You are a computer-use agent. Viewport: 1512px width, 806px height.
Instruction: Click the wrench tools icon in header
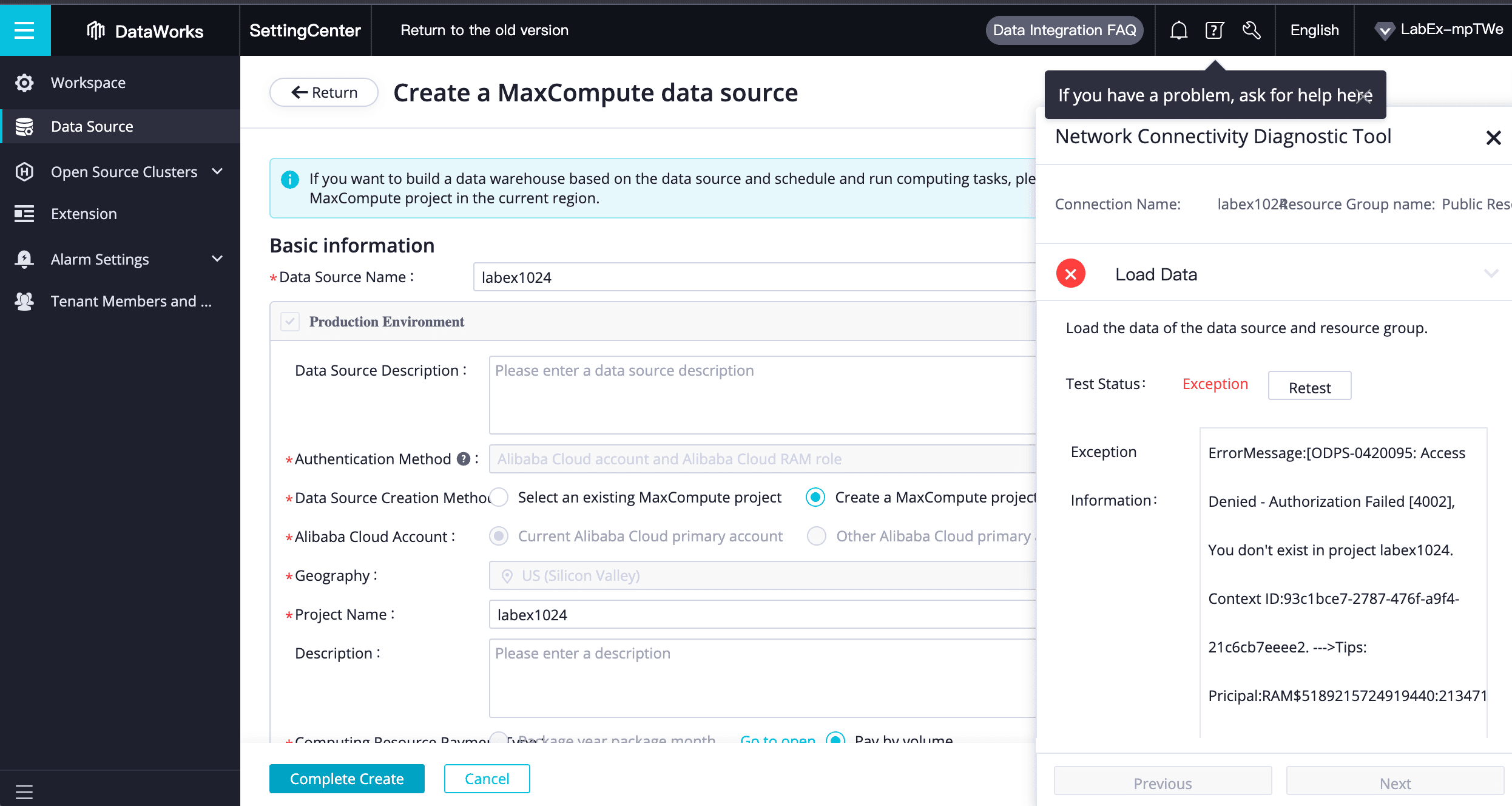click(x=1252, y=30)
